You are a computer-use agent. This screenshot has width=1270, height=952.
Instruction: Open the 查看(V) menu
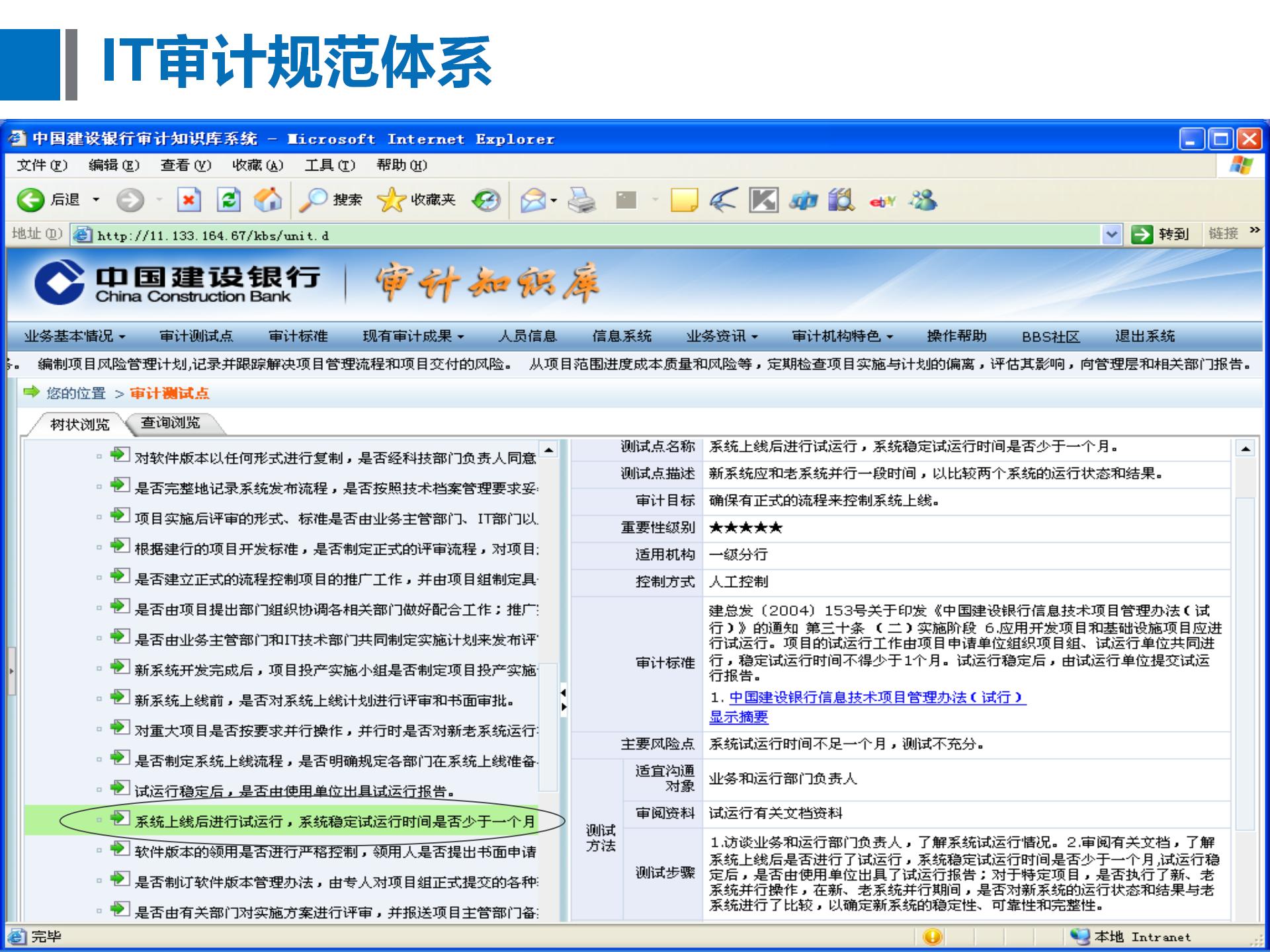coord(186,165)
